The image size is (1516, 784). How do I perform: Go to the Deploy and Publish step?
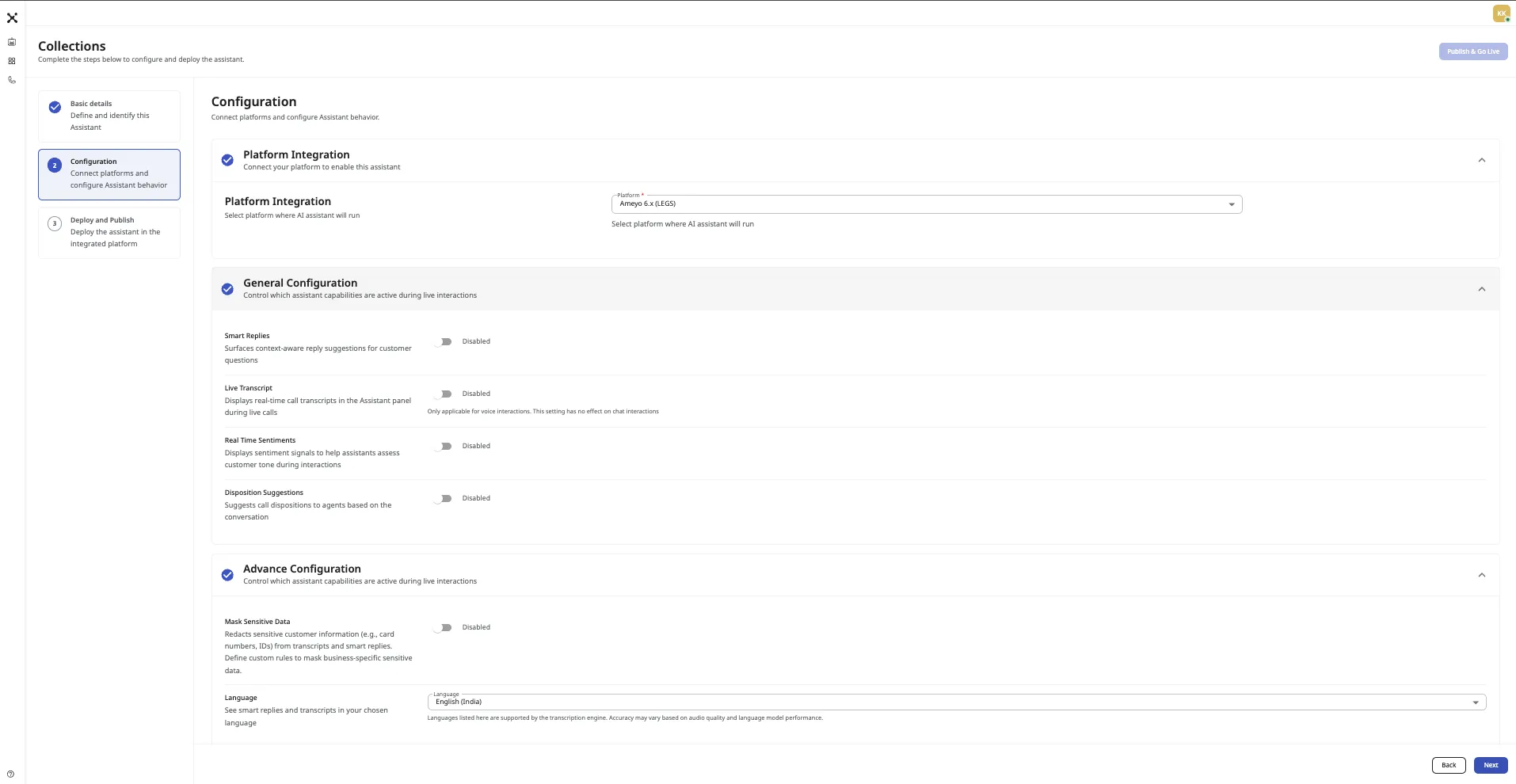point(109,232)
